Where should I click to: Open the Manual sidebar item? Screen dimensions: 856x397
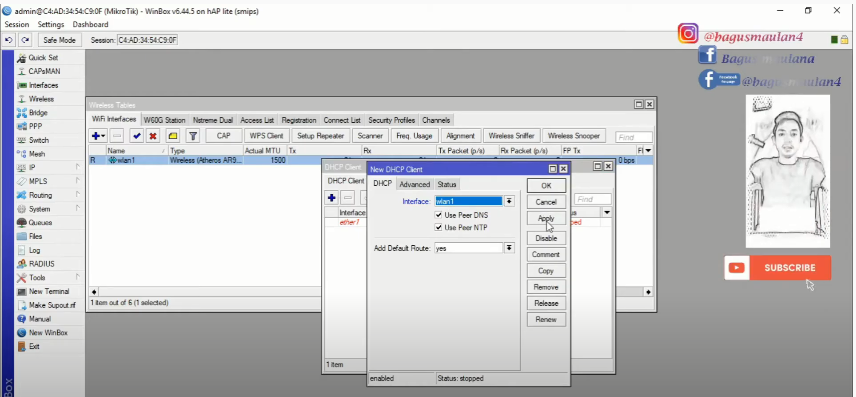pyautogui.click(x=39, y=319)
